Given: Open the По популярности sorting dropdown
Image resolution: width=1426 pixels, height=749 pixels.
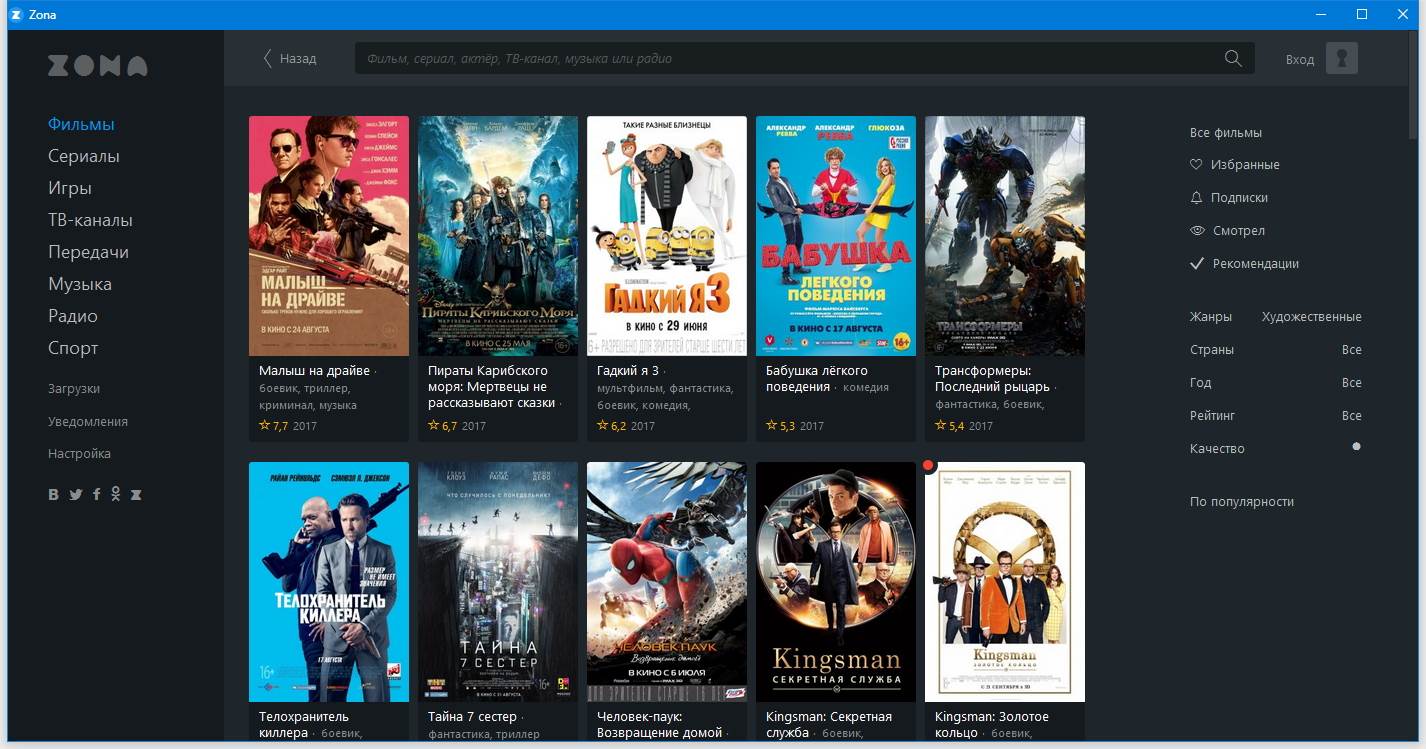Looking at the screenshot, I should [1242, 502].
